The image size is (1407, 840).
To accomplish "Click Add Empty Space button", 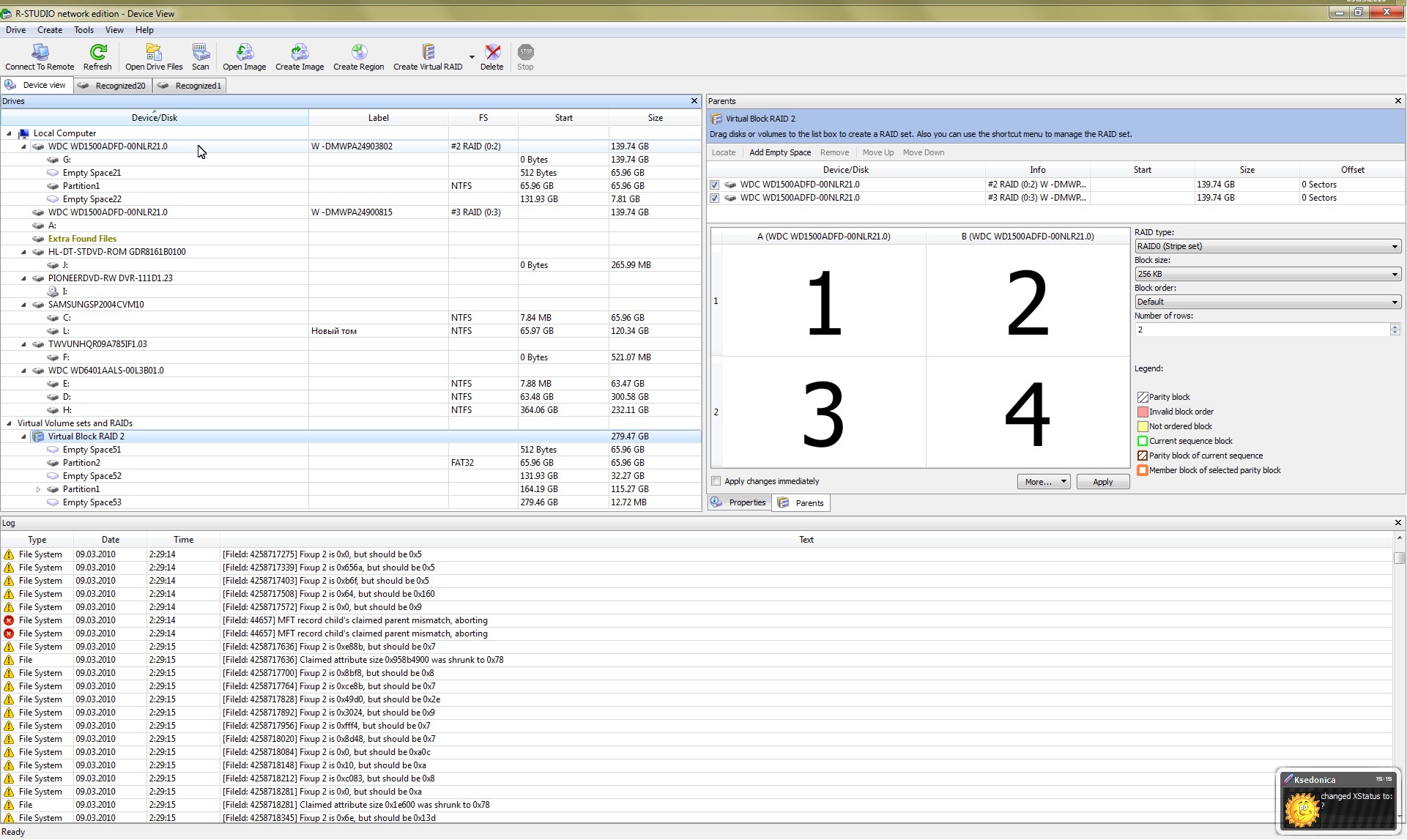I will tap(779, 153).
